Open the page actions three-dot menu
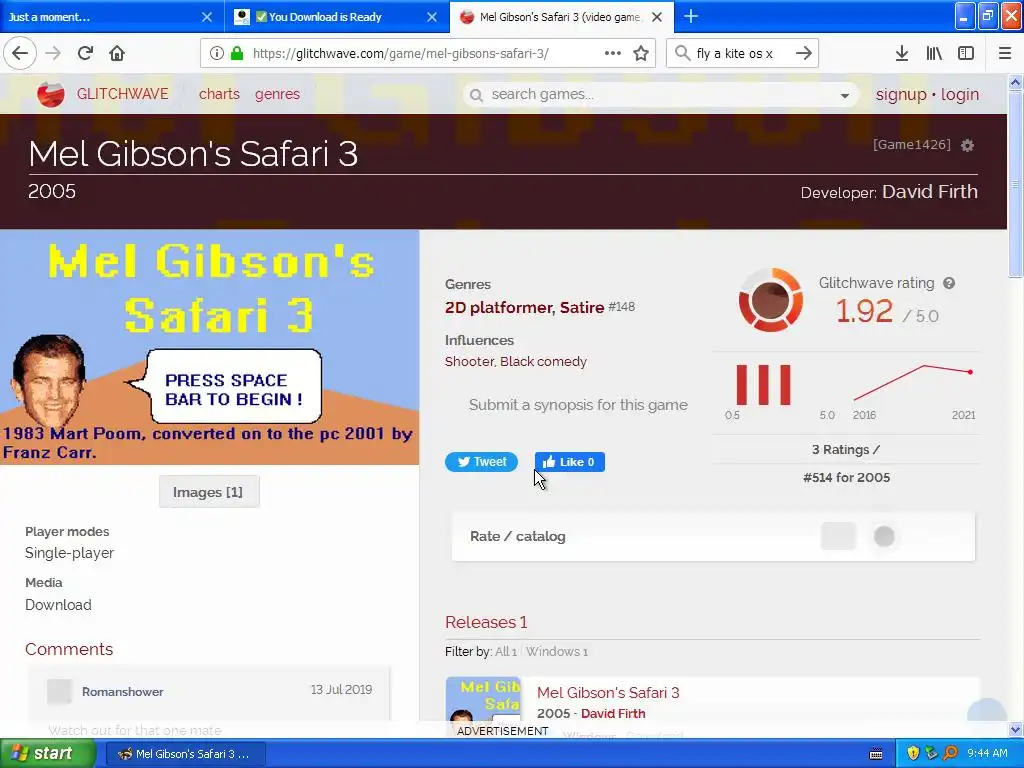The image size is (1024, 768). 613,53
